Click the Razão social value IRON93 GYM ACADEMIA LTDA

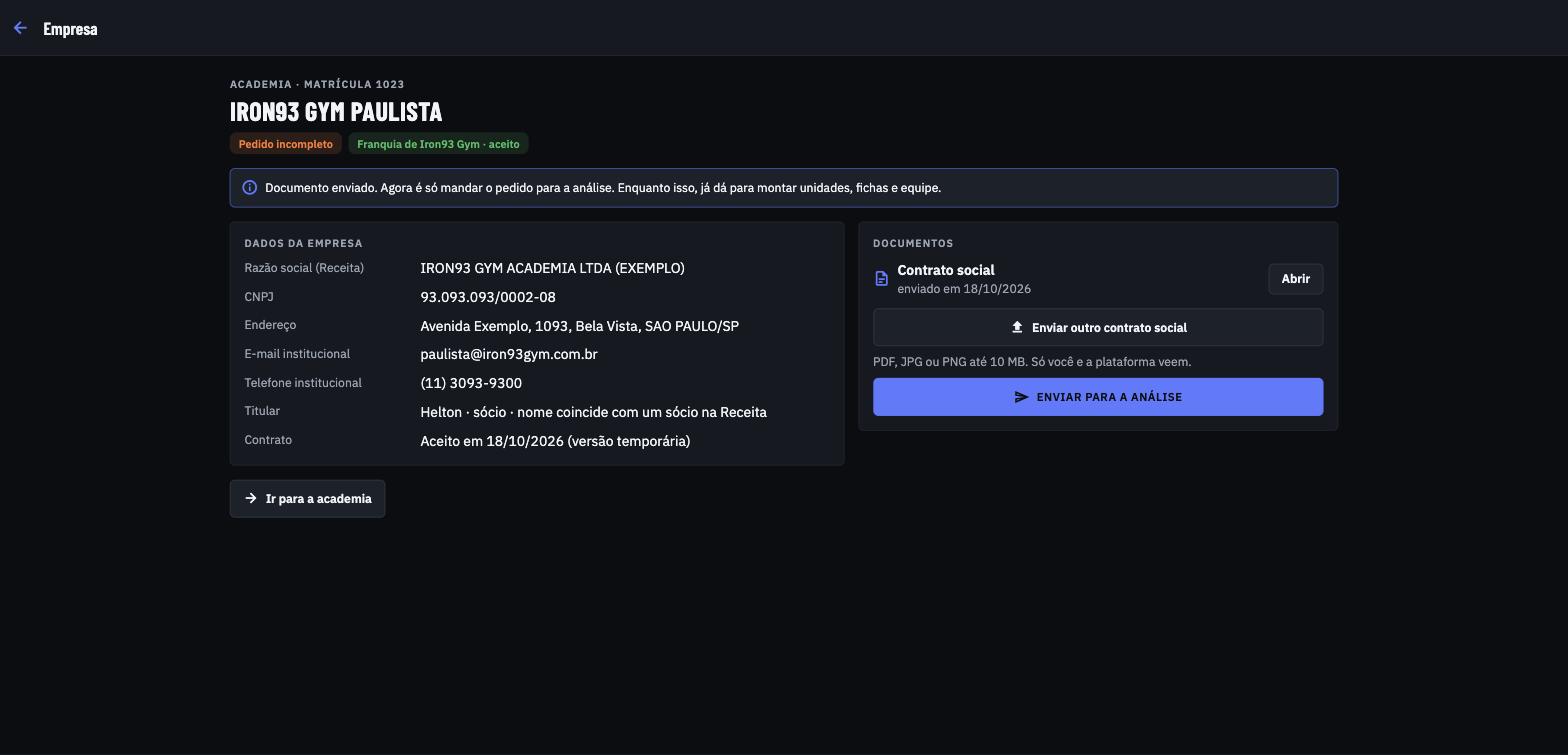pyautogui.click(x=552, y=268)
